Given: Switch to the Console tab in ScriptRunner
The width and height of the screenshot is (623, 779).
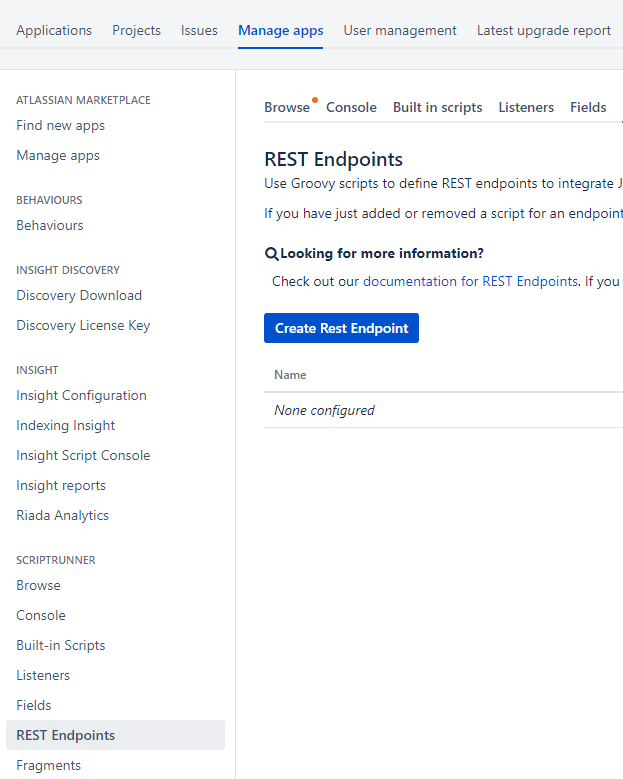Looking at the screenshot, I should click(x=351, y=108).
